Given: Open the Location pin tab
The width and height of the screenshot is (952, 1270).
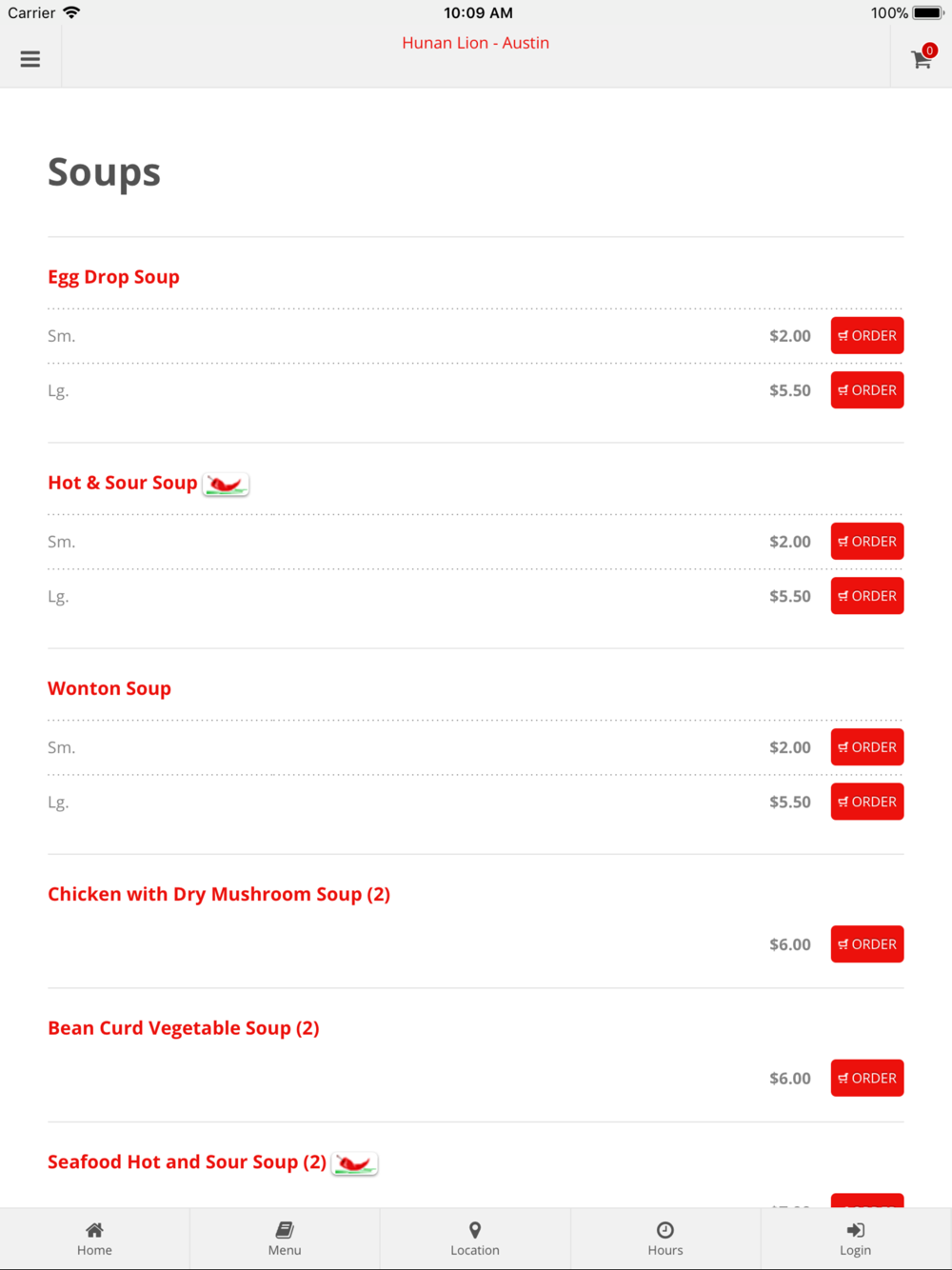Looking at the screenshot, I should pos(475,1239).
